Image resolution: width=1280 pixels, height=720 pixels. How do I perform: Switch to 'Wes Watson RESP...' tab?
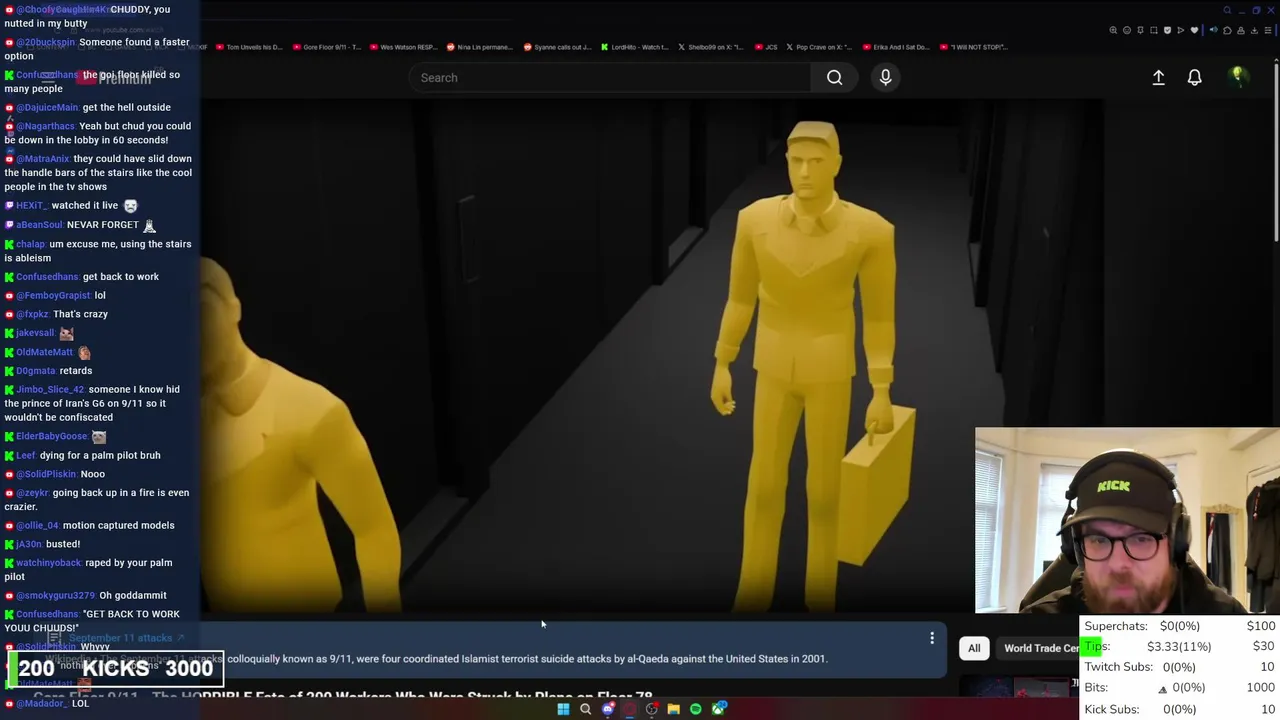pos(404,47)
